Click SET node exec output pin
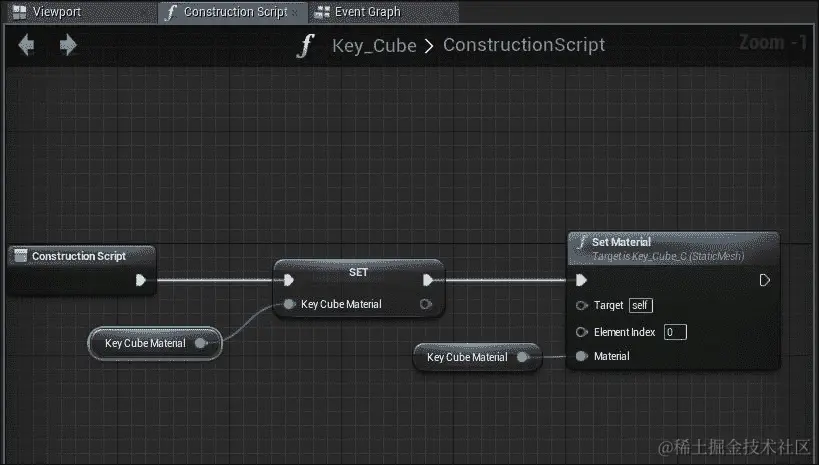Screen dimensions: 819x465 pos(428,280)
